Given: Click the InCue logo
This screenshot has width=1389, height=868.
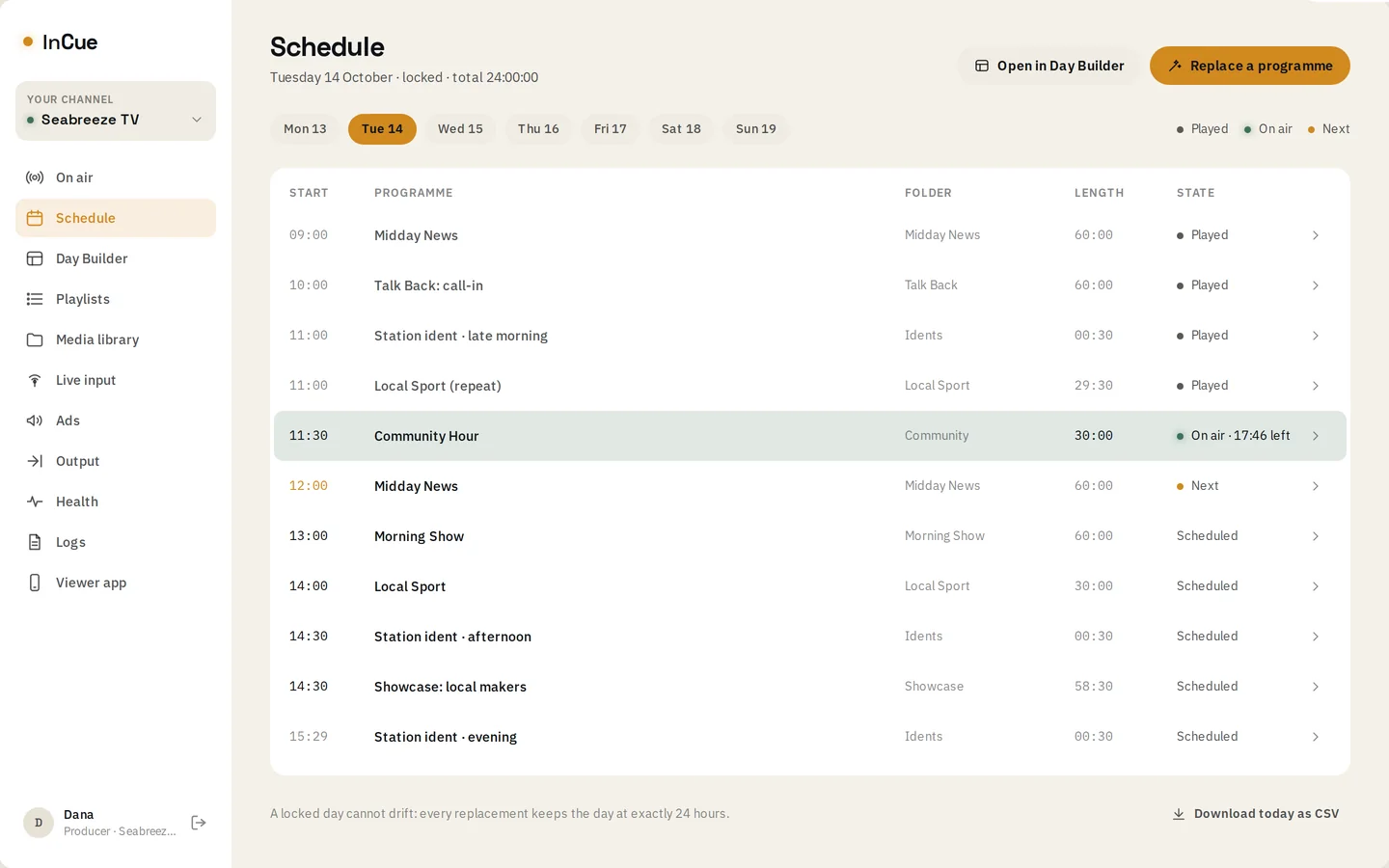Looking at the screenshot, I should click(60, 41).
